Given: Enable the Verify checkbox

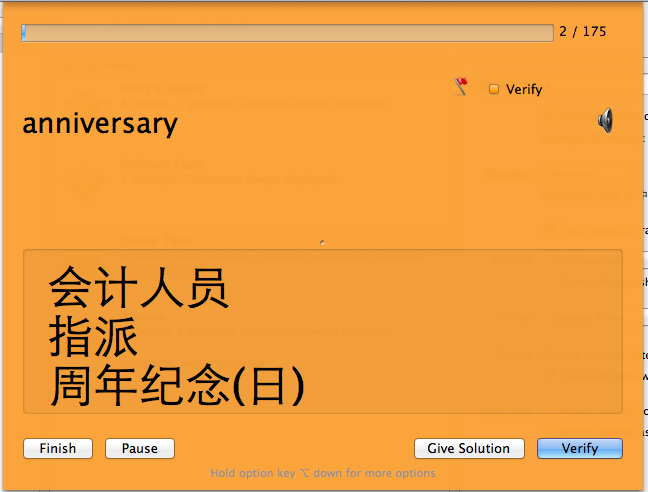Looking at the screenshot, I should [494, 89].
